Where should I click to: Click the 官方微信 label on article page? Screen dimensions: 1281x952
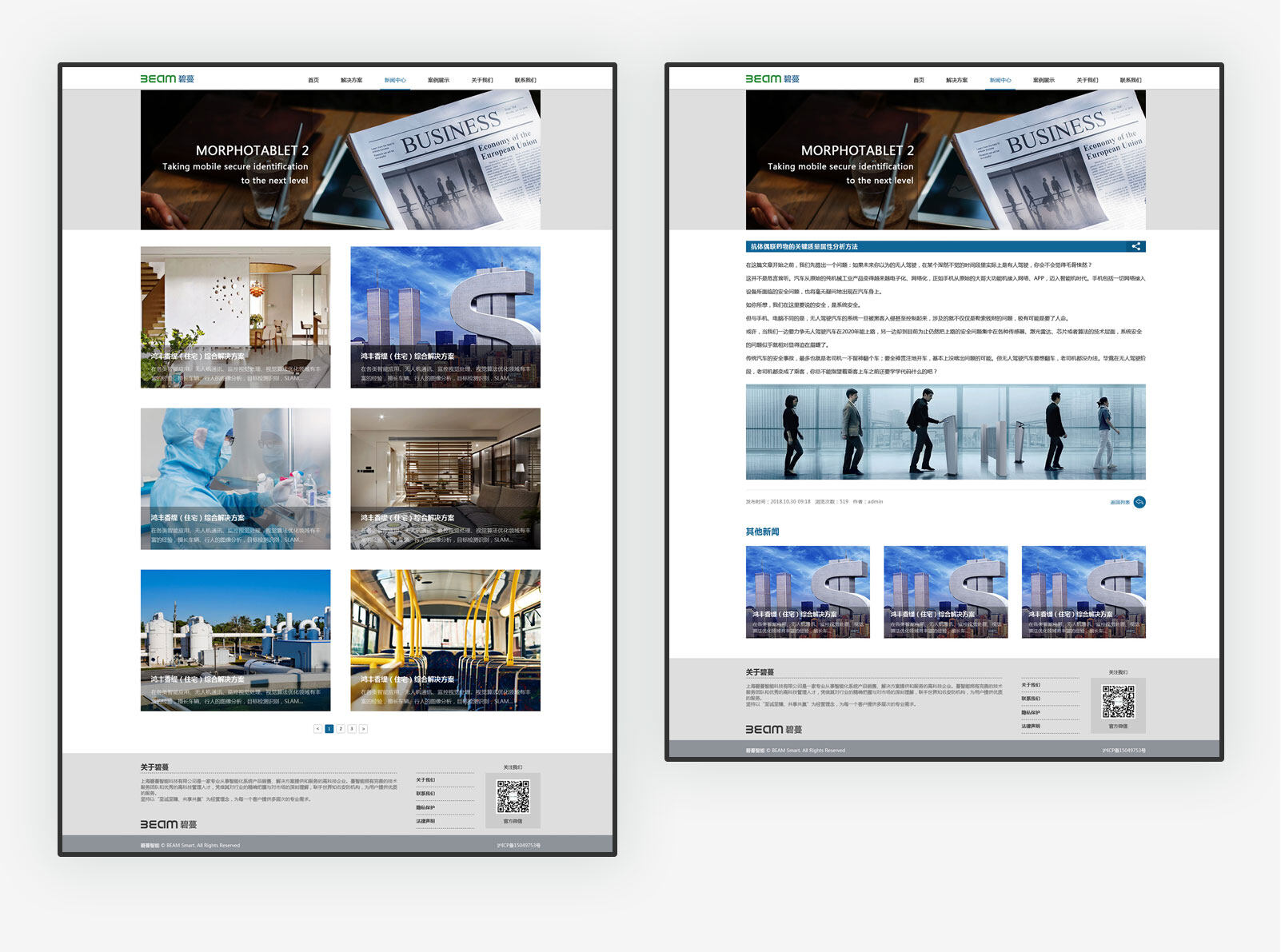coord(1118,726)
